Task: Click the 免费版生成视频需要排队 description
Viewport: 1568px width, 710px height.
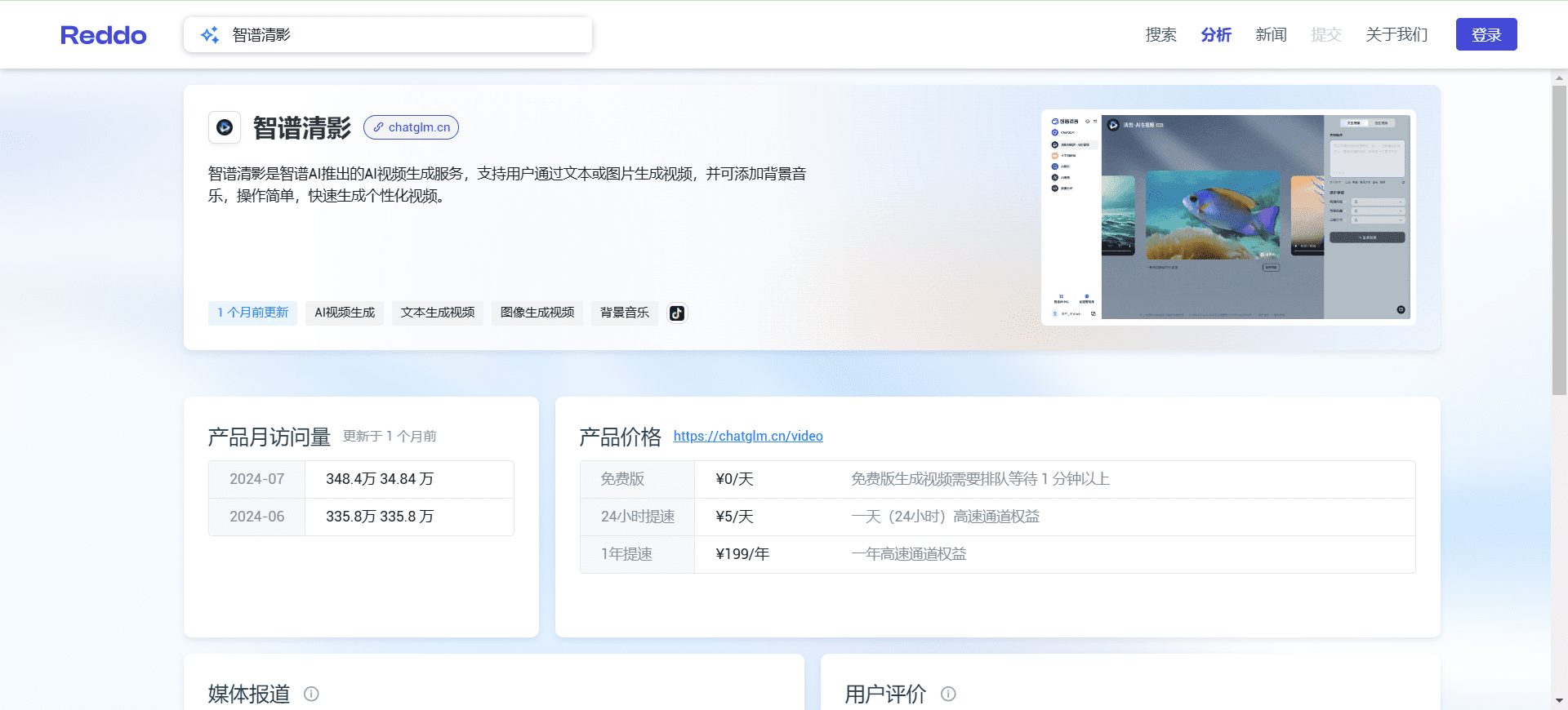Action: [980, 479]
